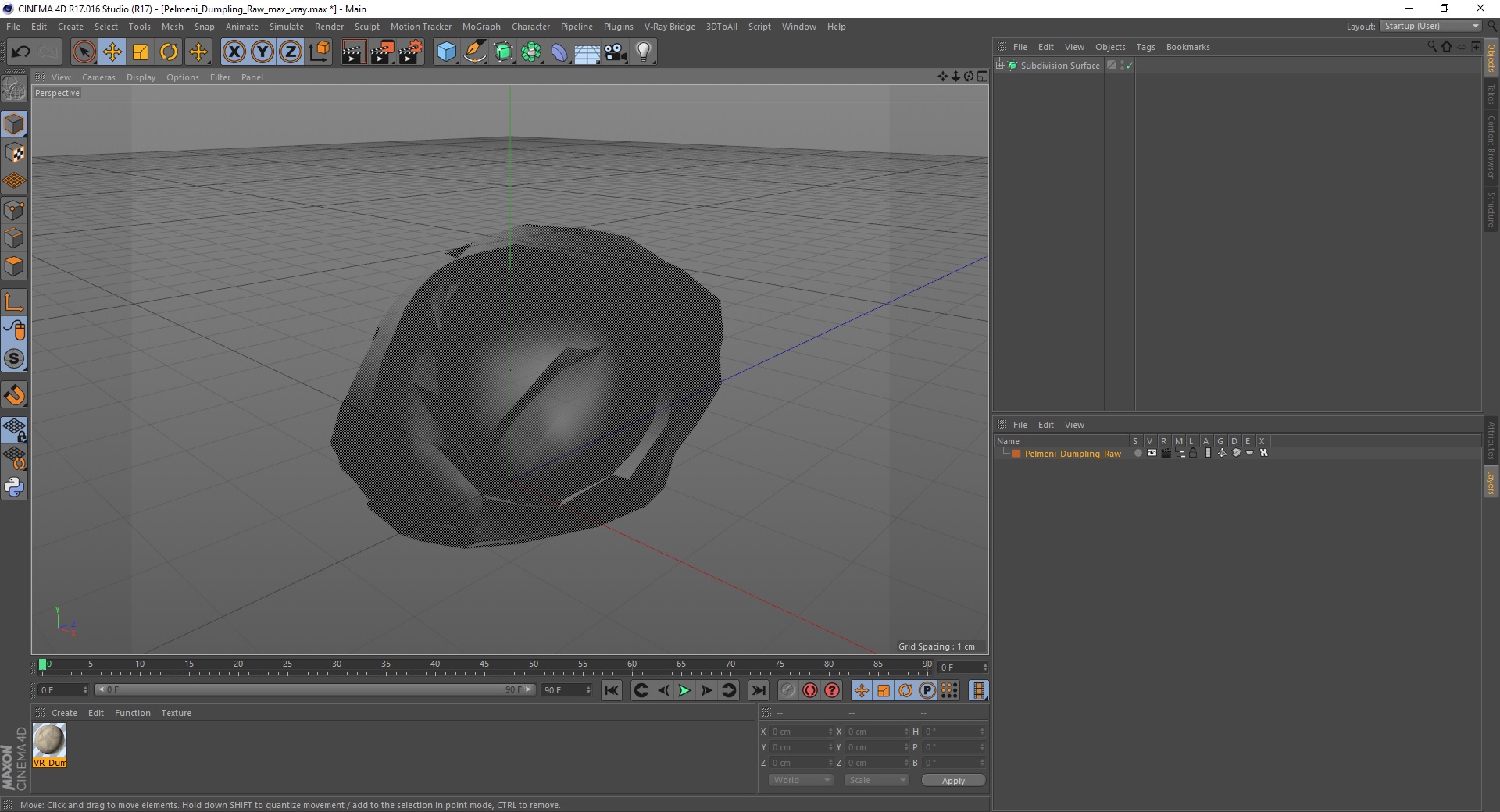
Task: Play animation forward
Action: tap(684, 690)
